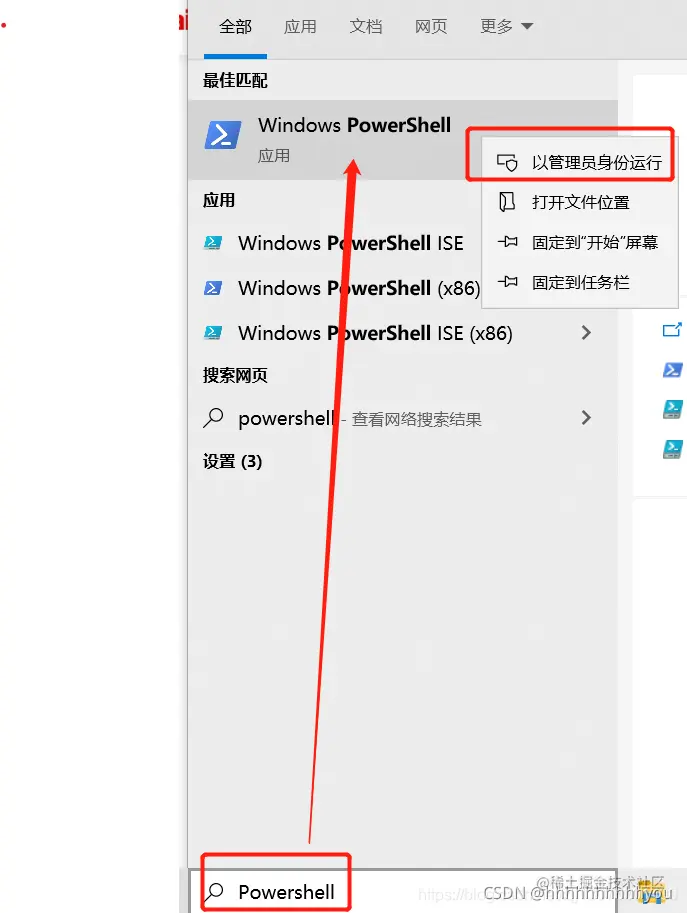Click the Windows PowerShell ISE (x86) icon
The width and height of the screenshot is (687, 913).
(213, 332)
